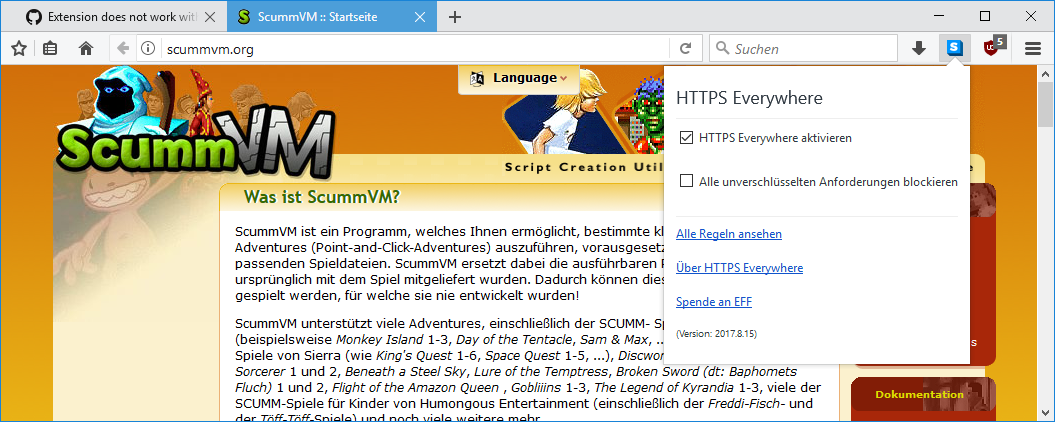1055x422 pixels.
Task: Open the downloads arrow icon
Action: (x=918, y=48)
